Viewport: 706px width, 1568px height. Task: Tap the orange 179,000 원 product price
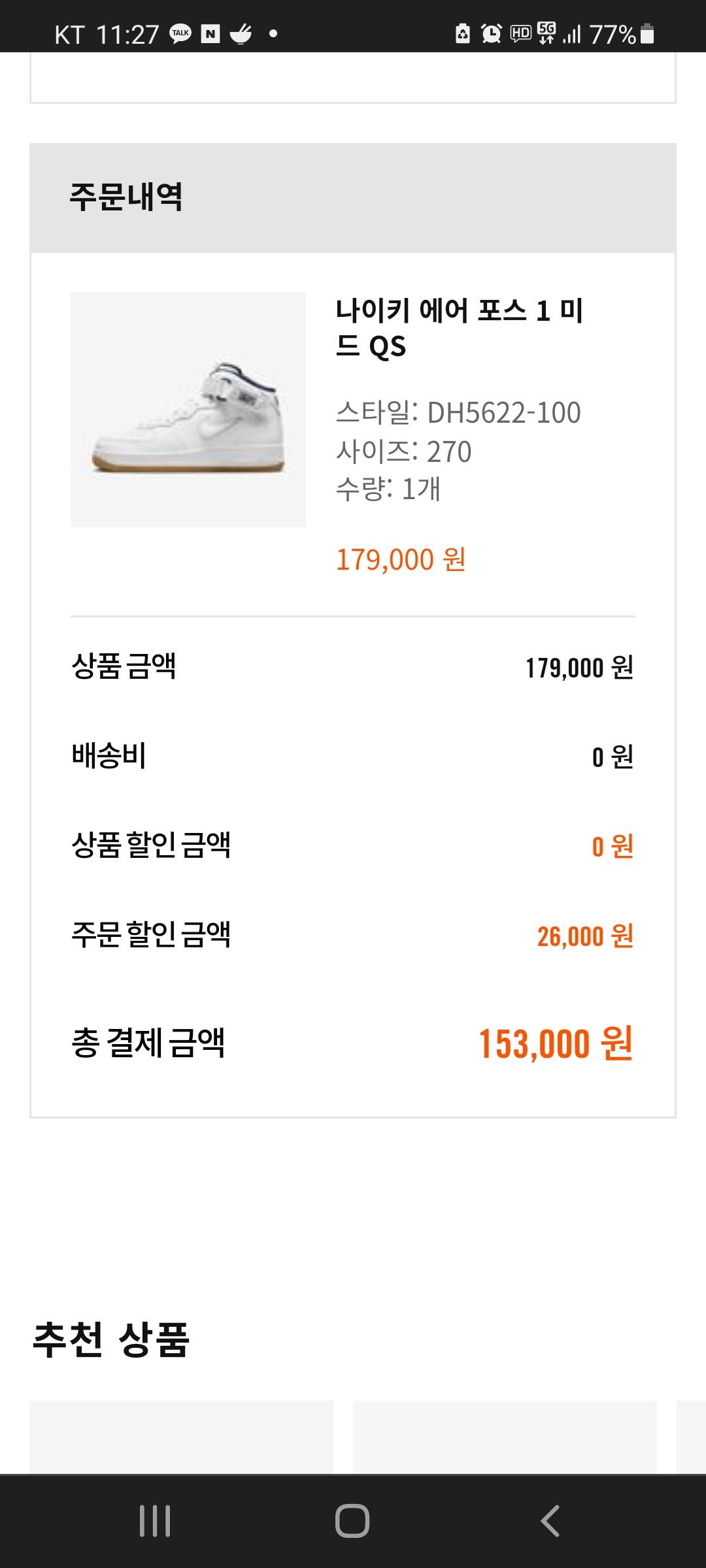click(401, 560)
